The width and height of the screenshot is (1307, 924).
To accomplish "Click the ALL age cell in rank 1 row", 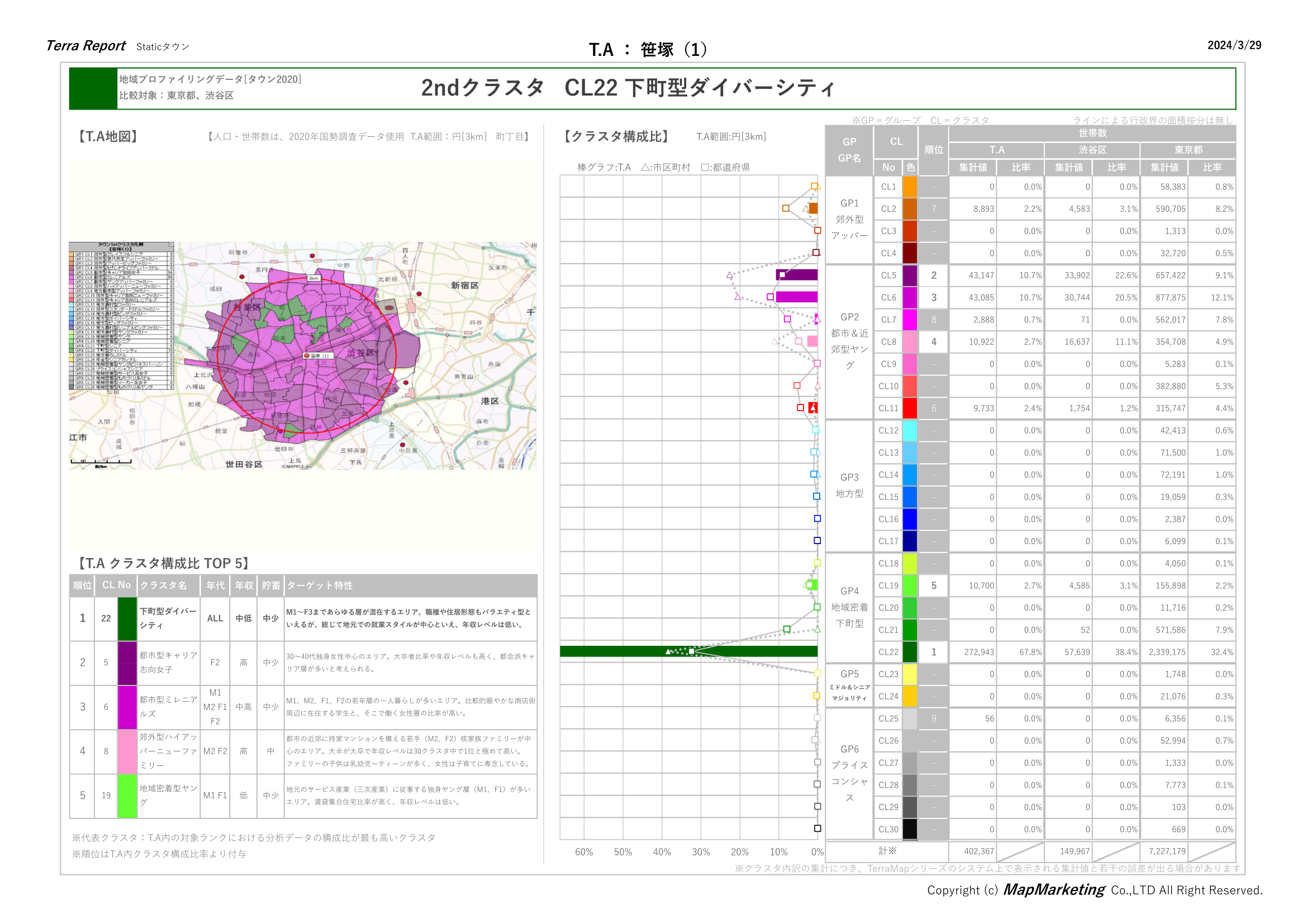I will click(x=215, y=618).
